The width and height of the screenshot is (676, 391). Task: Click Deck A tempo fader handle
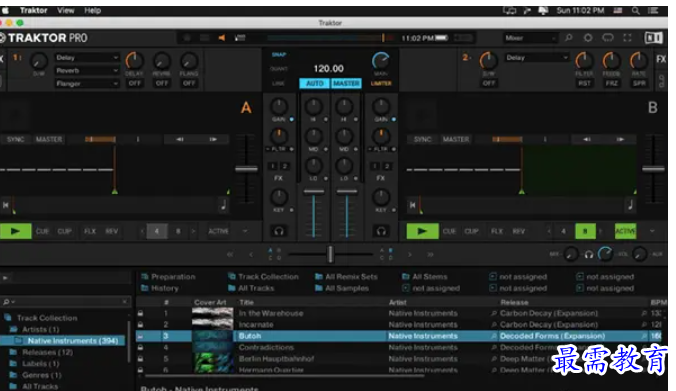click(246, 169)
